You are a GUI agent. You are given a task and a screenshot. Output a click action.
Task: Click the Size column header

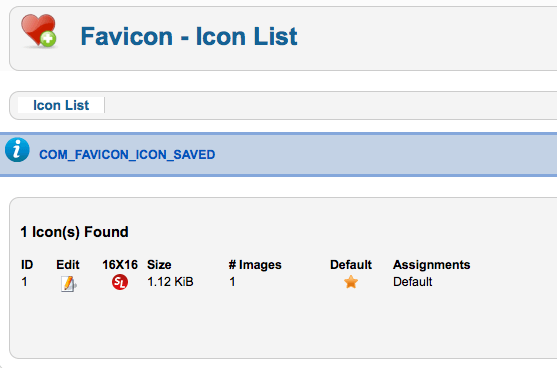(159, 265)
